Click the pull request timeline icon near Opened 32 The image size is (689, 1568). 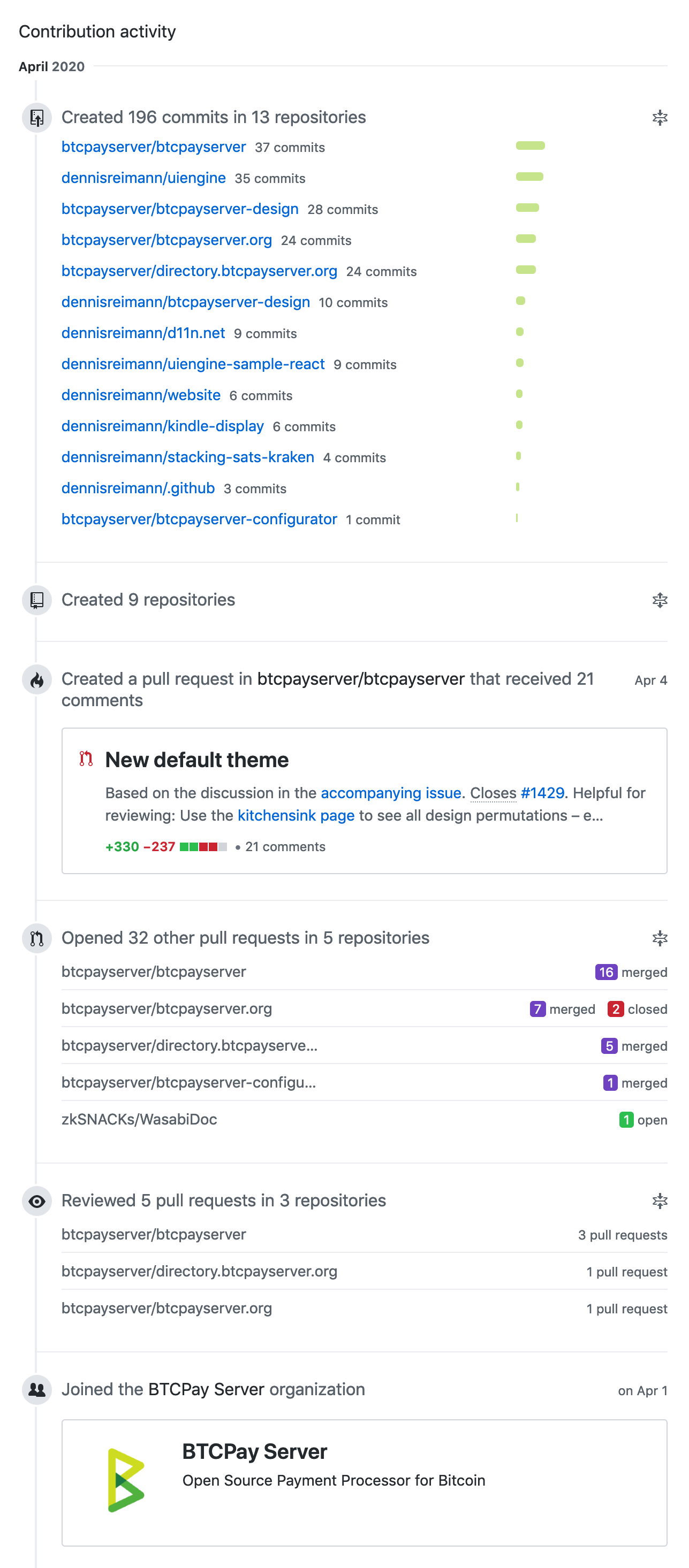(36, 939)
